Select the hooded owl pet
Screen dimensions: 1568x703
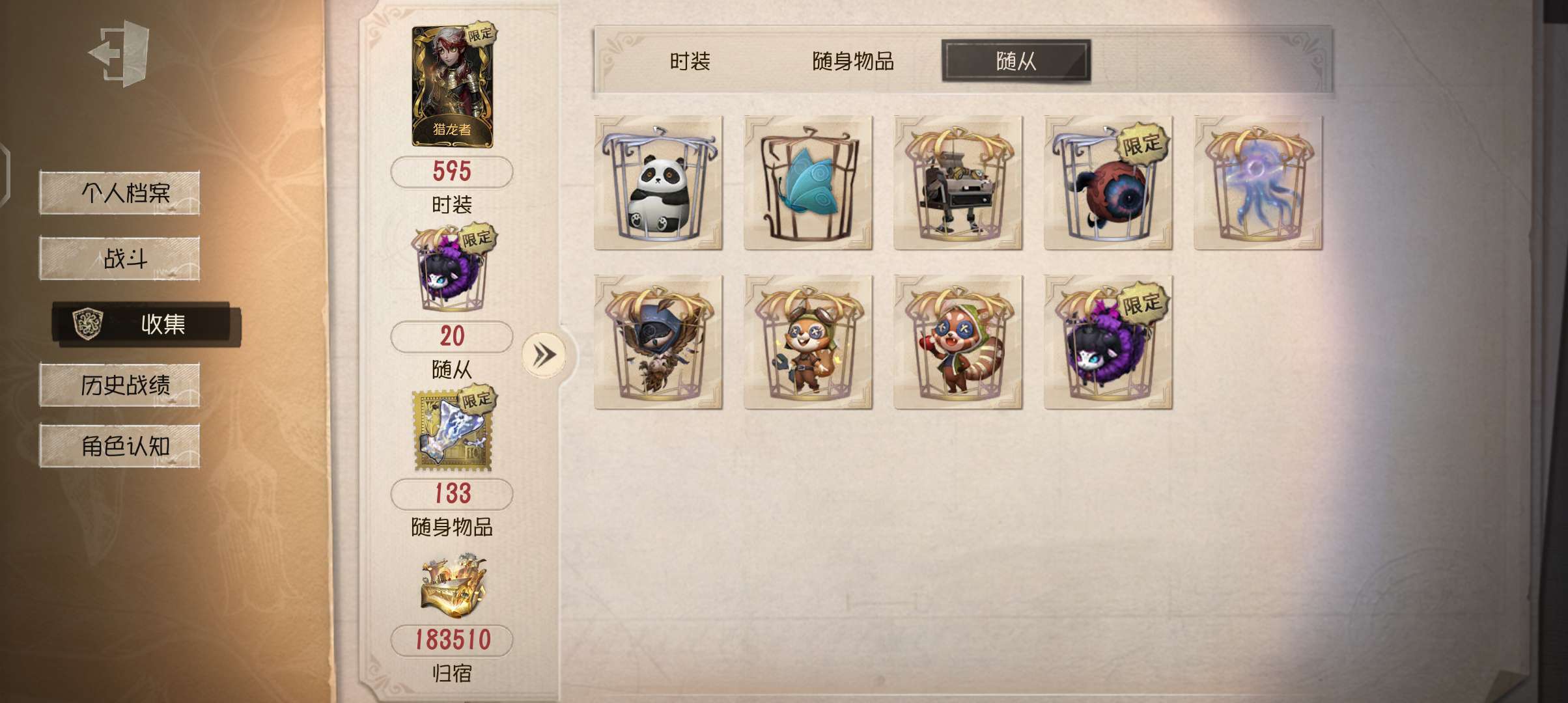pos(658,342)
